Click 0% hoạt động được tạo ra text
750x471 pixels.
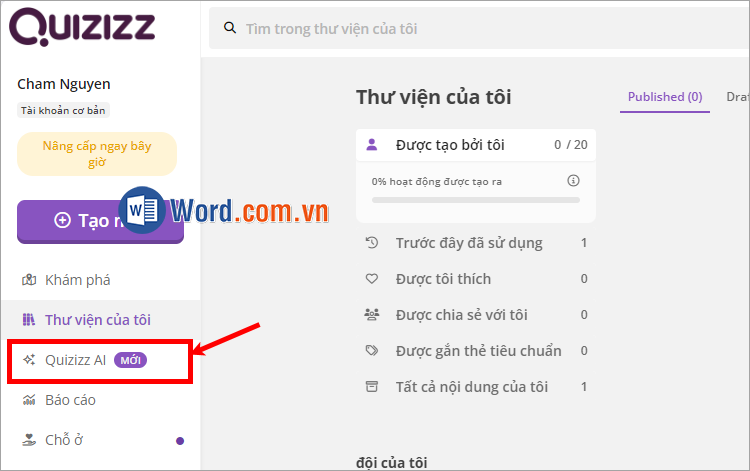click(437, 182)
